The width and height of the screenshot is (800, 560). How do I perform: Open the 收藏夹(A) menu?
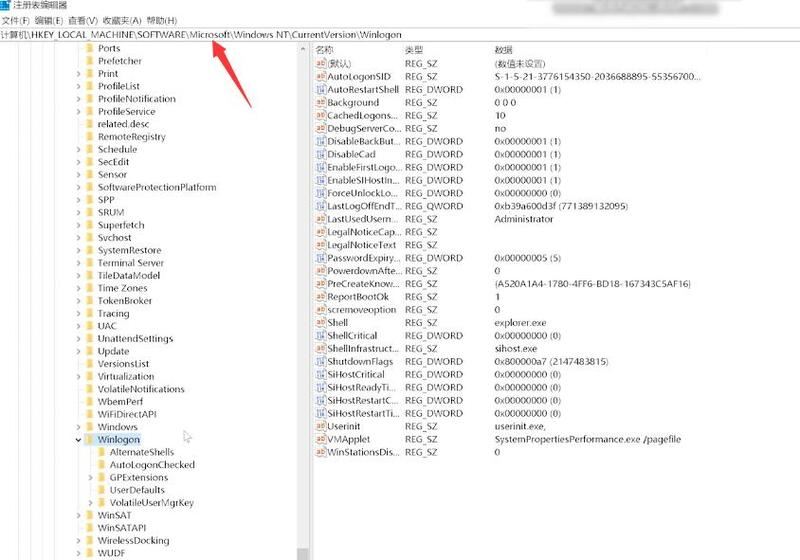pos(118,20)
